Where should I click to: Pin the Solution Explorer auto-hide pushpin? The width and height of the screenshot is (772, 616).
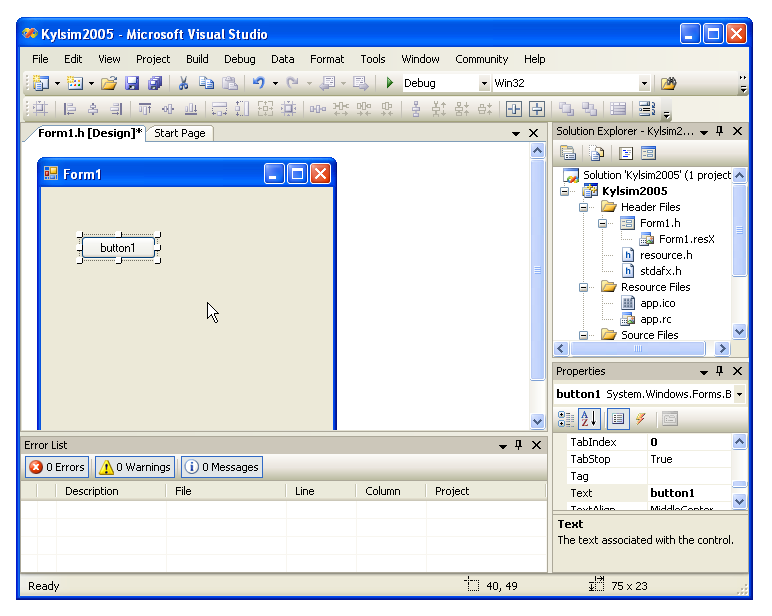point(720,131)
